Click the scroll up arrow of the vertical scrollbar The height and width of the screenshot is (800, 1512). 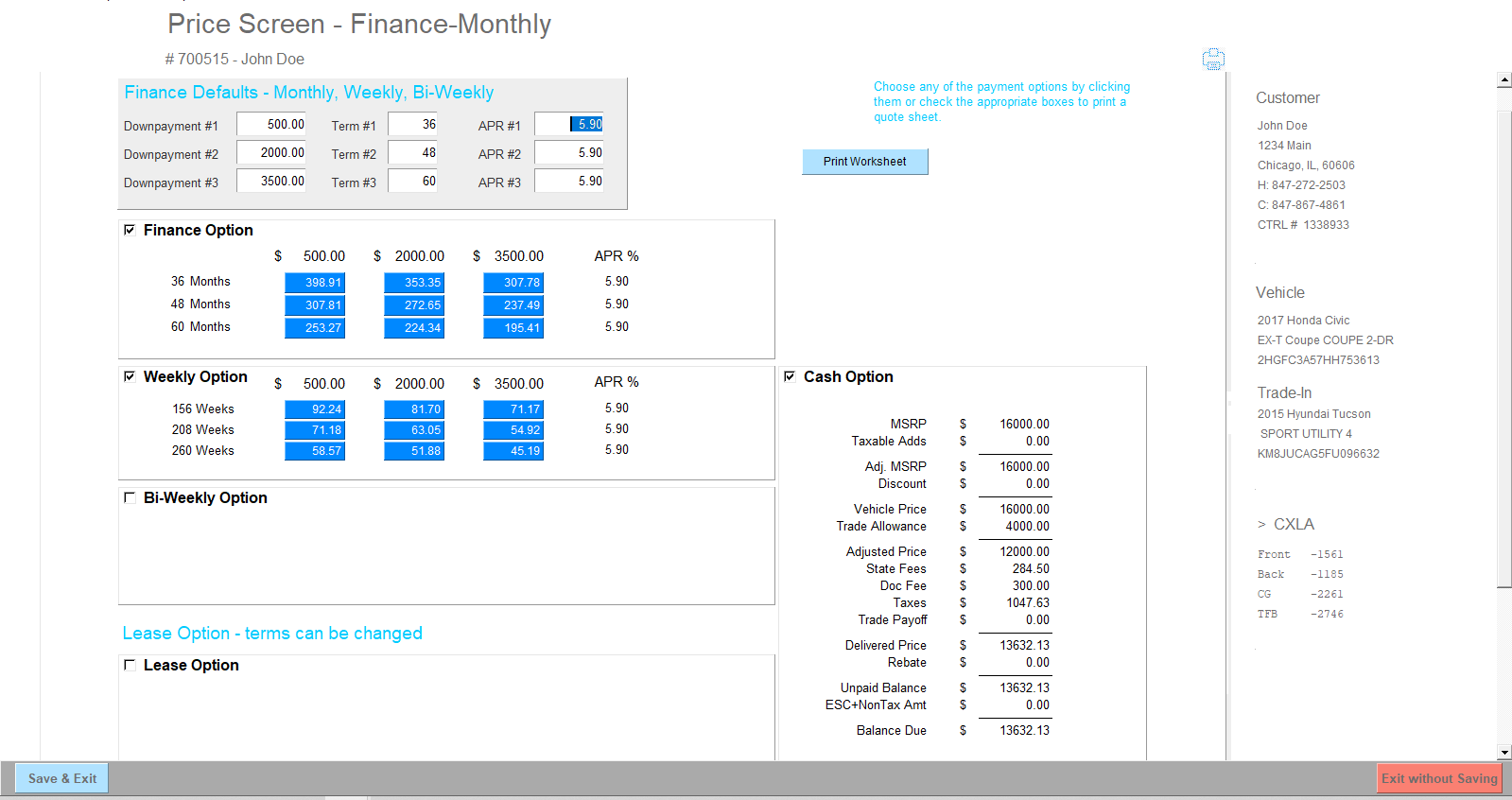pos(1504,80)
